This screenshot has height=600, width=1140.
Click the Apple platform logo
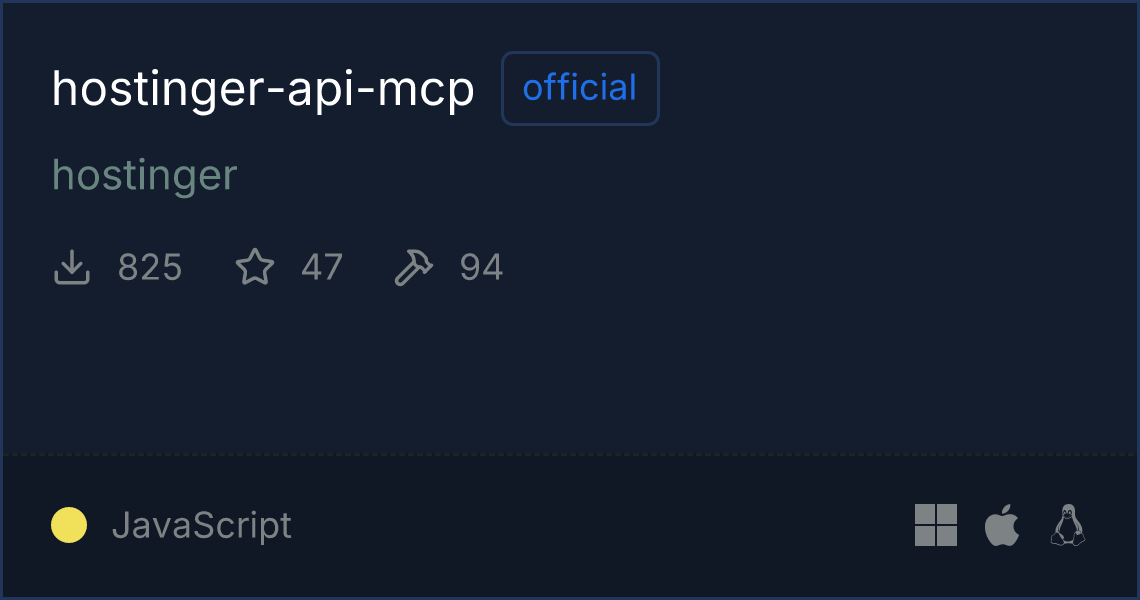pyautogui.click(x=1002, y=525)
